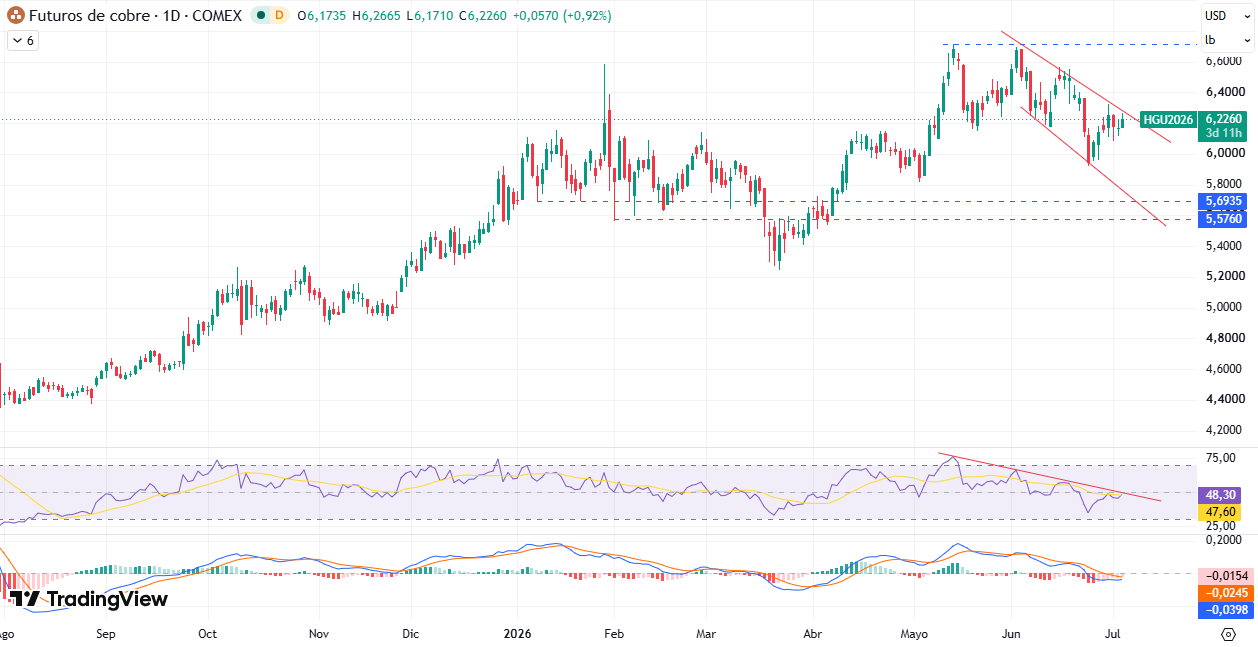Click the 5,5760 price level label
The width and height of the screenshot is (1258, 647).
1224,218
